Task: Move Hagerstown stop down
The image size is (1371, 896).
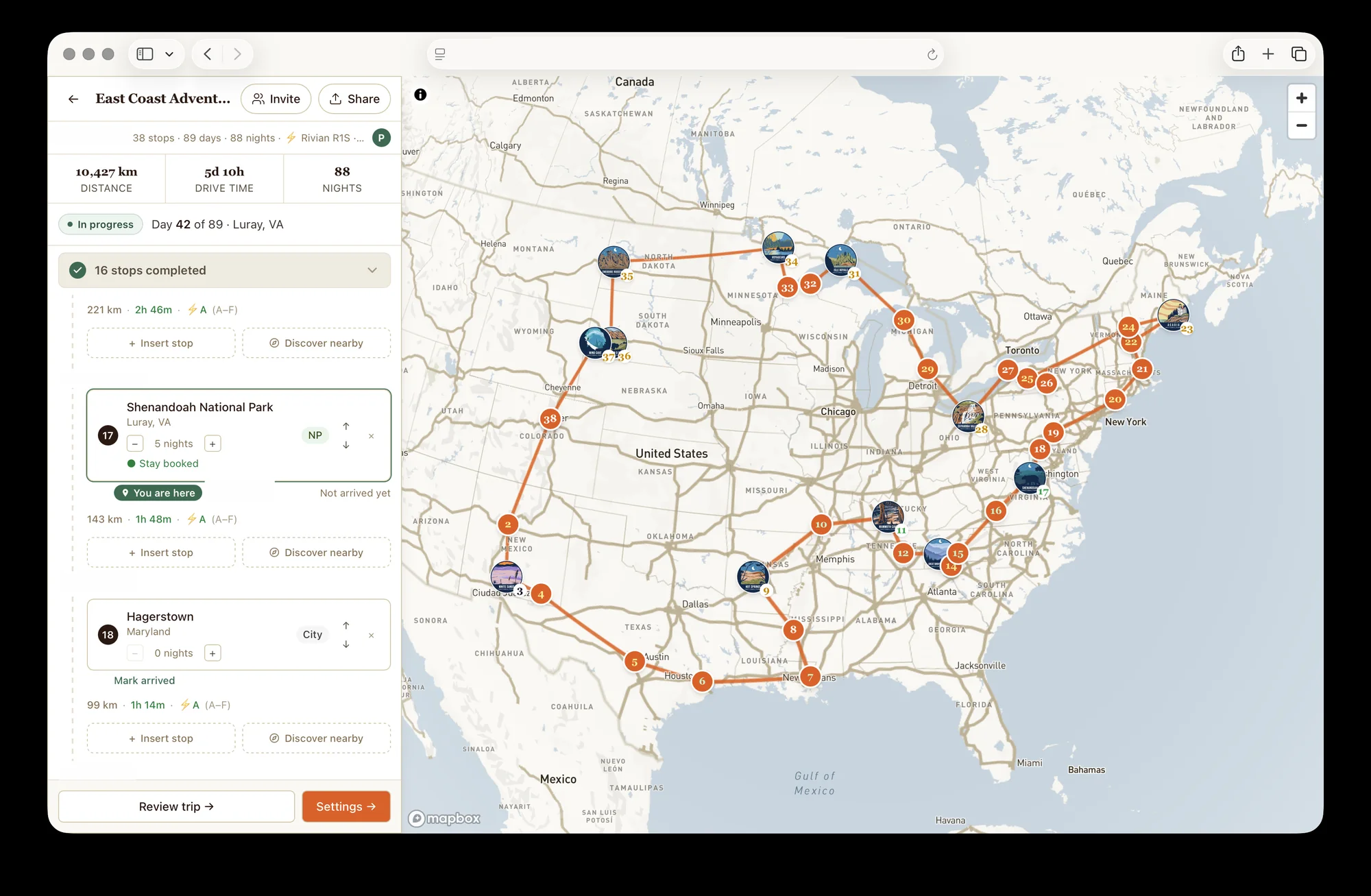Action: (x=346, y=644)
